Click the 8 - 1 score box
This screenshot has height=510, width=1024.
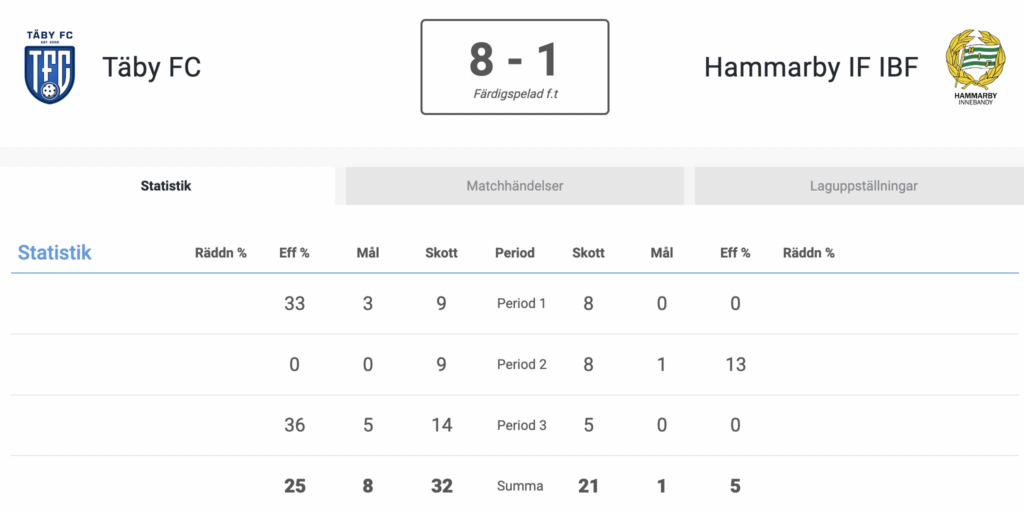pyautogui.click(x=515, y=67)
